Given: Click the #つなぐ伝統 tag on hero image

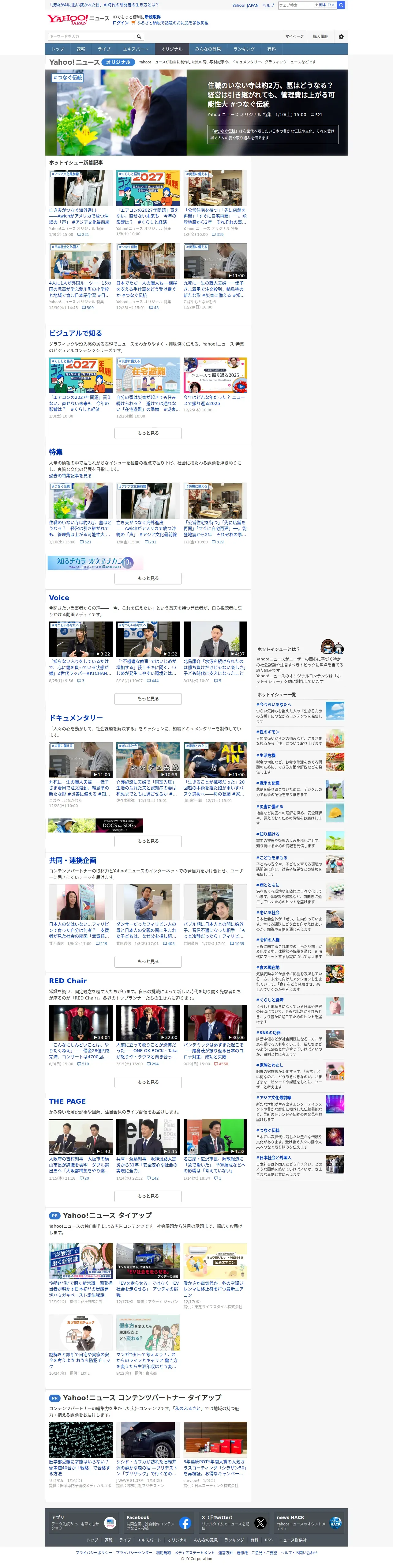Looking at the screenshot, I should [x=68, y=77].
